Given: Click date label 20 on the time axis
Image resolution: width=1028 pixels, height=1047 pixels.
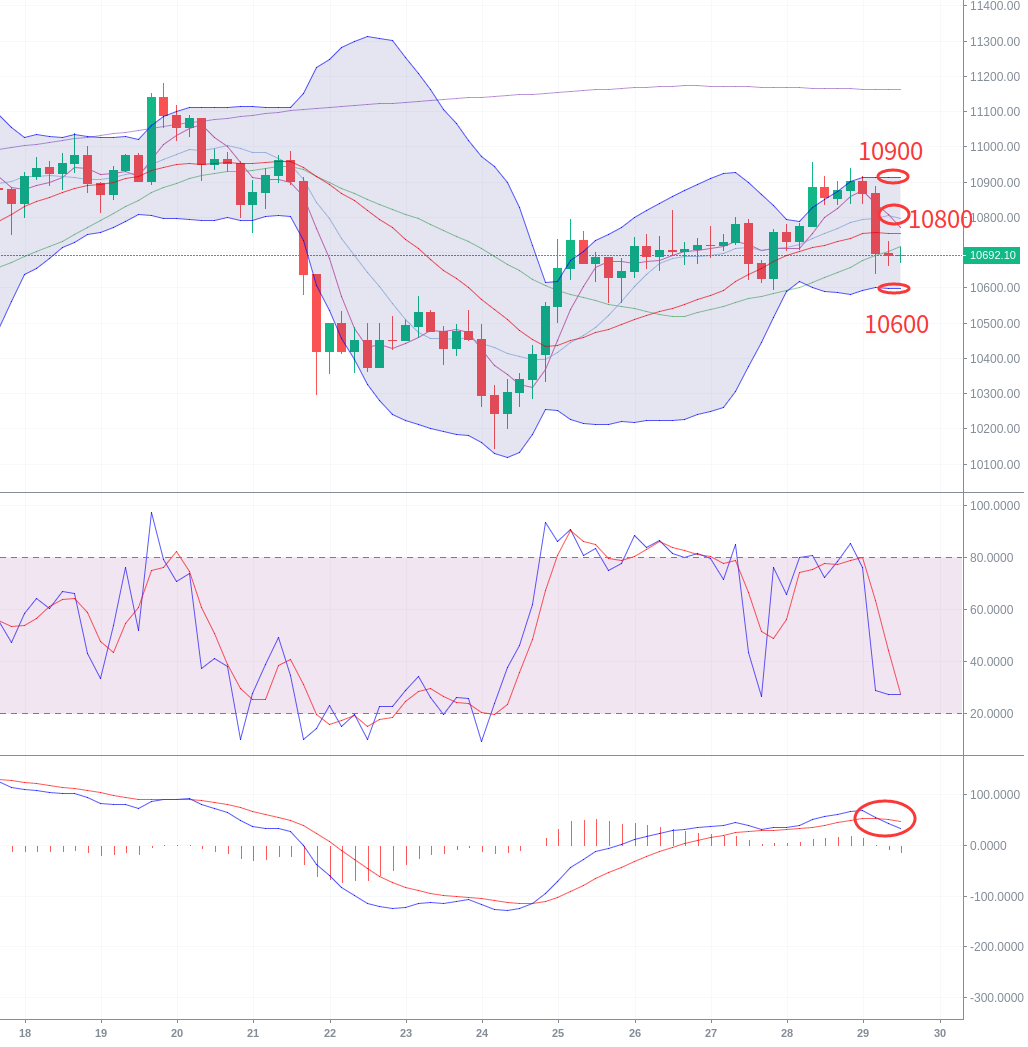Looking at the screenshot, I should click(x=177, y=1033).
